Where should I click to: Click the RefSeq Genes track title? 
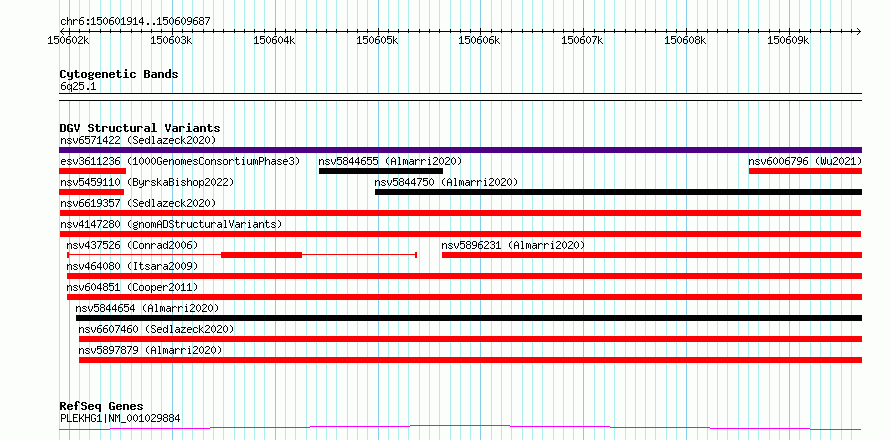(x=102, y=407)
